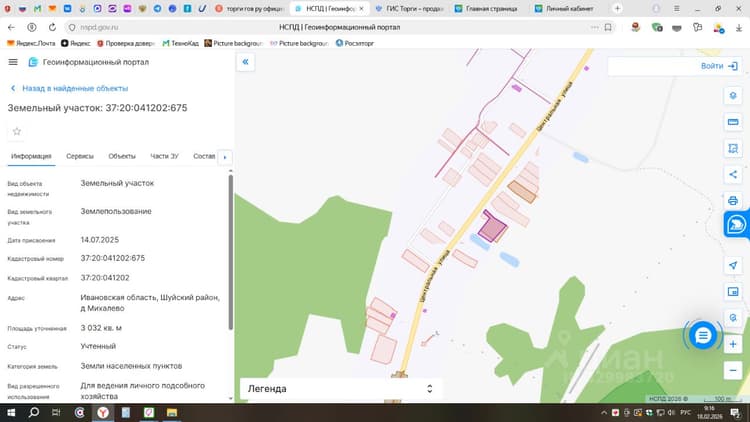750x422 pixels.
Task: Open Windows taskbar search
Action: (33, 412)
